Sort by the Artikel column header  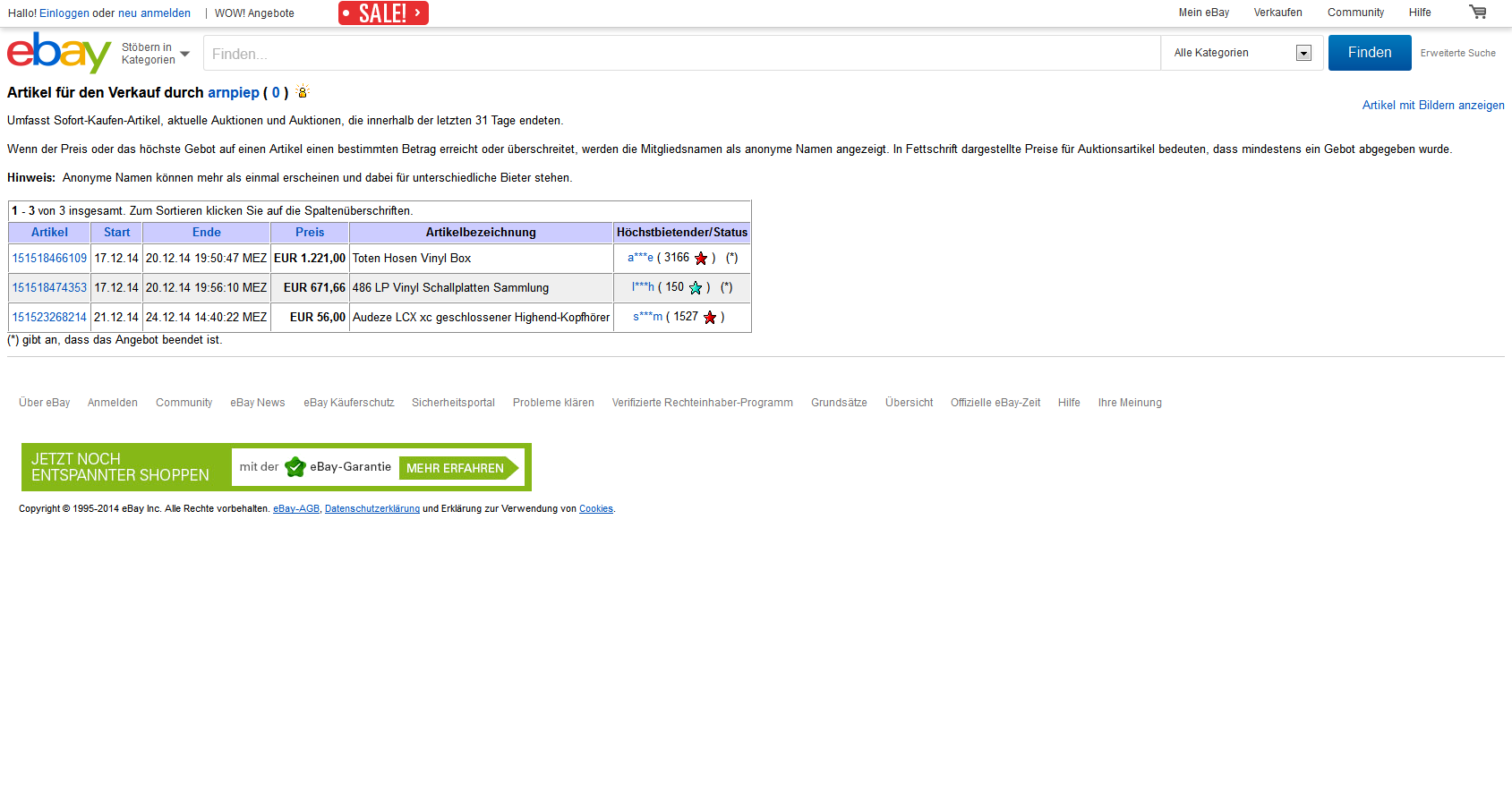[49, 232]
